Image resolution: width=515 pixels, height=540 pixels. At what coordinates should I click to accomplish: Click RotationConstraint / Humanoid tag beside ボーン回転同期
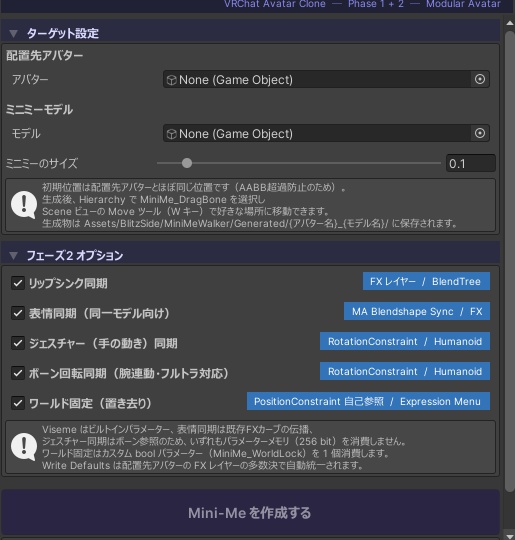pyautogui.click(x=405, y=371)
